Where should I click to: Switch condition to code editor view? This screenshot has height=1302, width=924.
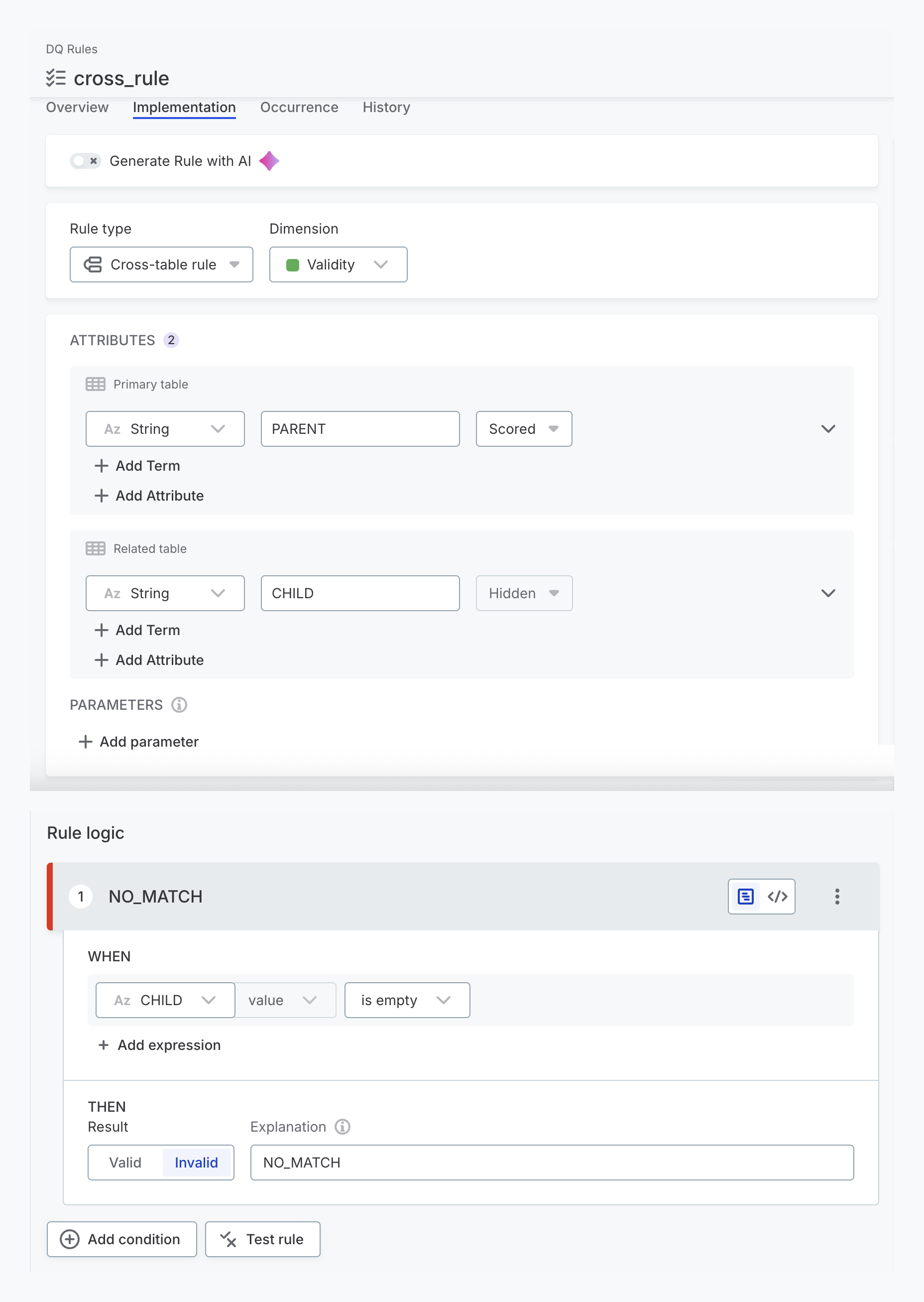[x=777, y=897]
